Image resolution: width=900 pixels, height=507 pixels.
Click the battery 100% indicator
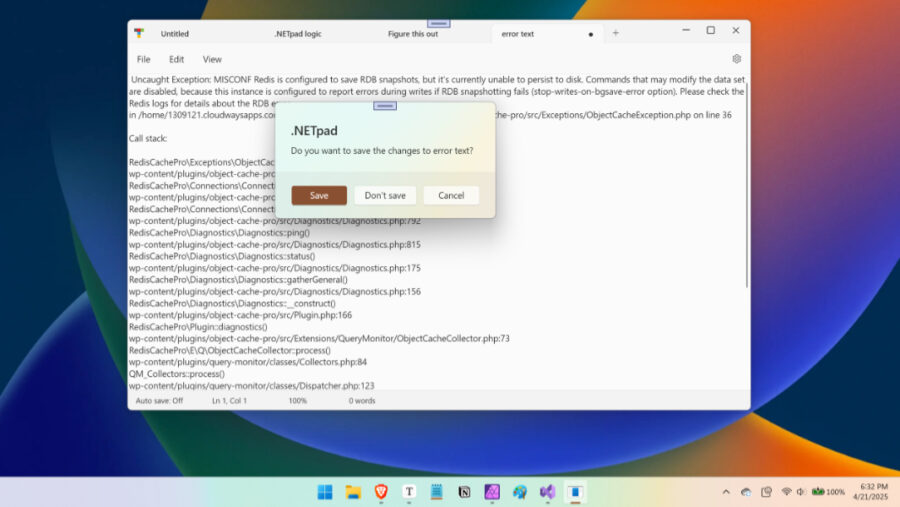pos(828,491)
